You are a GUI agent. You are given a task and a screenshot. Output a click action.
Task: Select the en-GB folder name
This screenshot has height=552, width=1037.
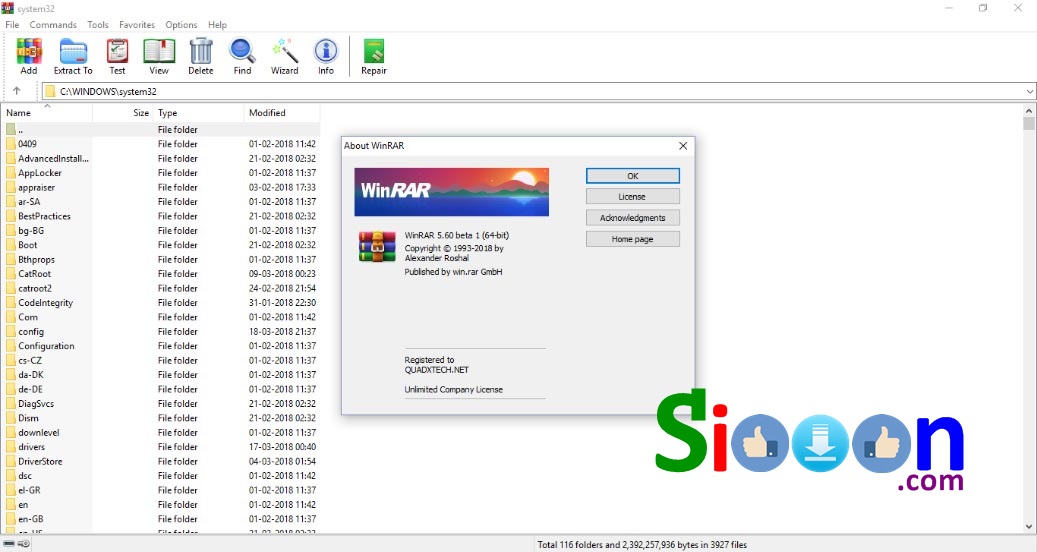(31, 519)
